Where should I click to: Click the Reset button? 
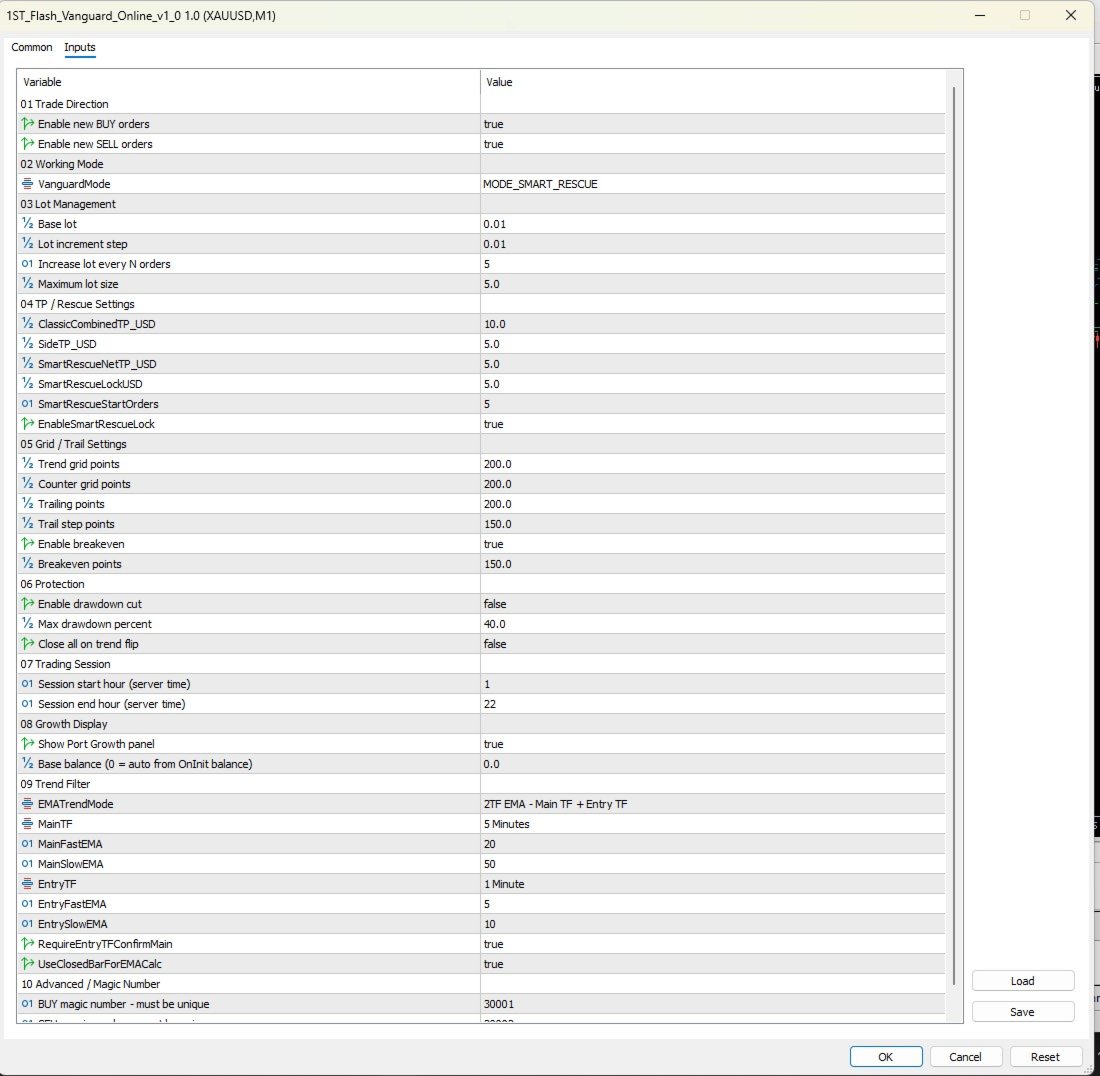pyautogui.click(x=1045, y=1056)
